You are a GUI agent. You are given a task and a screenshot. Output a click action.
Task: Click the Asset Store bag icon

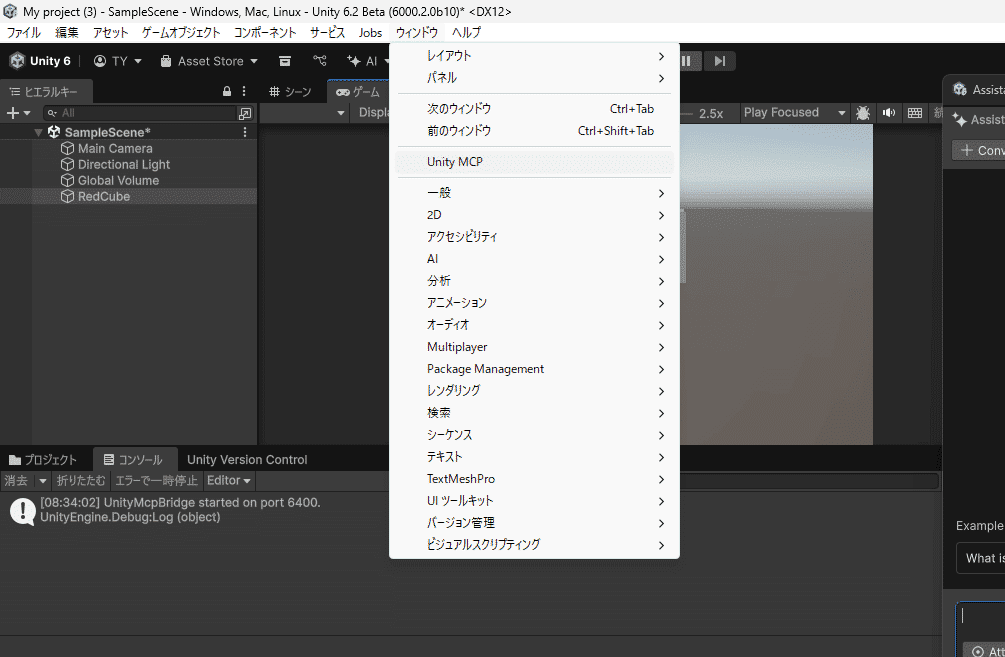[x=165, y=60]
